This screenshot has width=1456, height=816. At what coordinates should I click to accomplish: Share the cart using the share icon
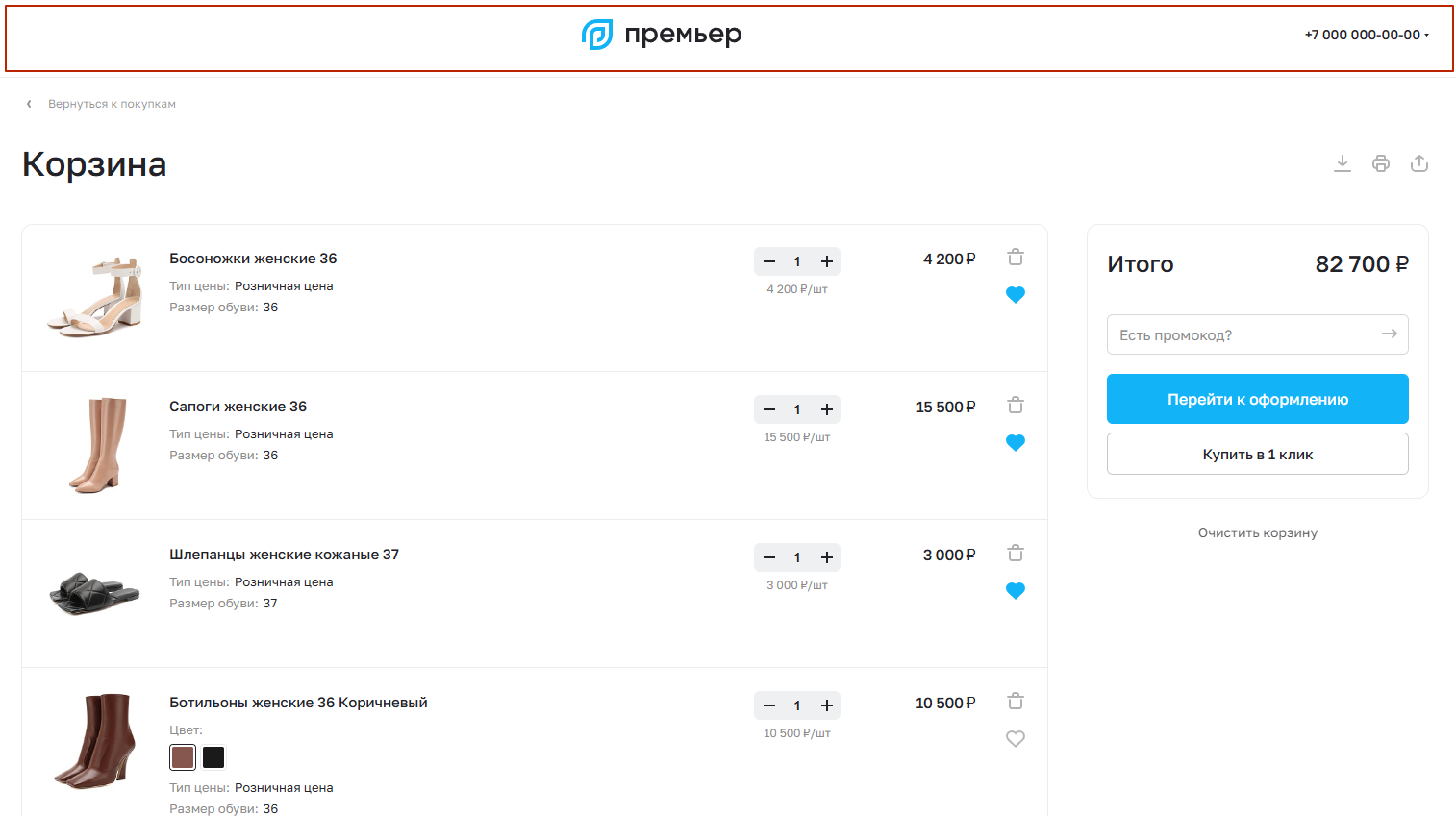[1419, 163]
